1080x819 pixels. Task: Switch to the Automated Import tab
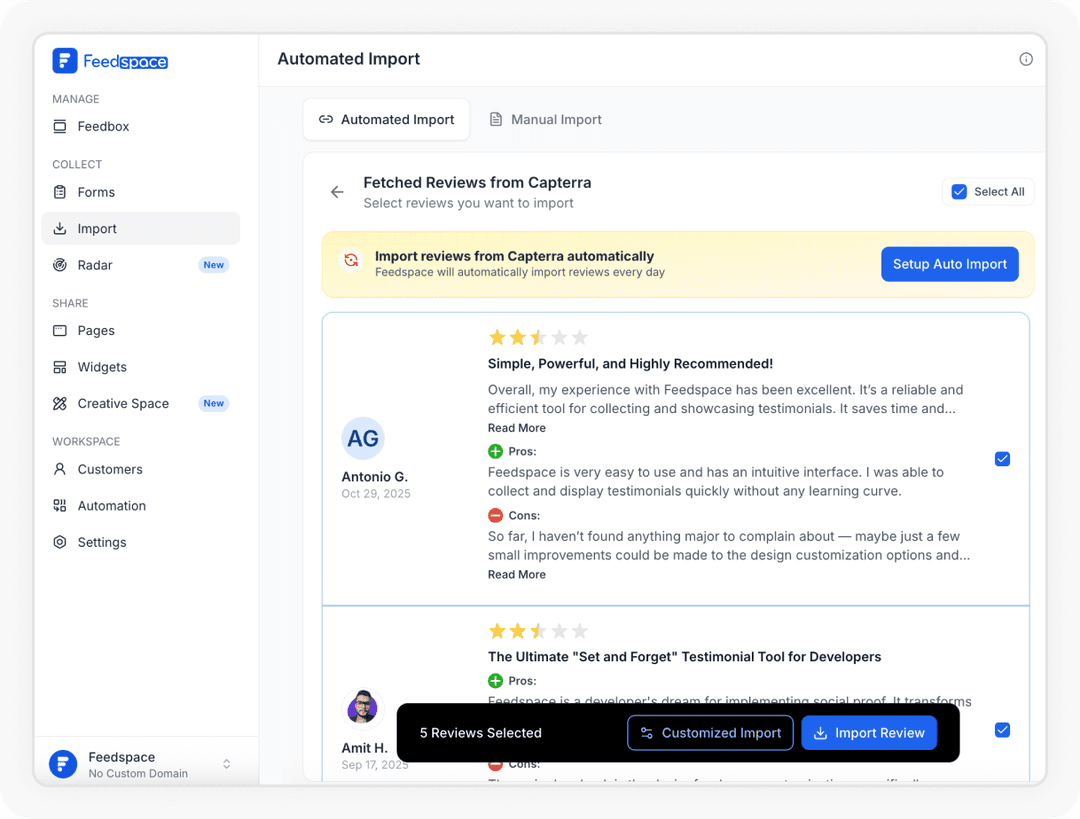click(386, 120)
